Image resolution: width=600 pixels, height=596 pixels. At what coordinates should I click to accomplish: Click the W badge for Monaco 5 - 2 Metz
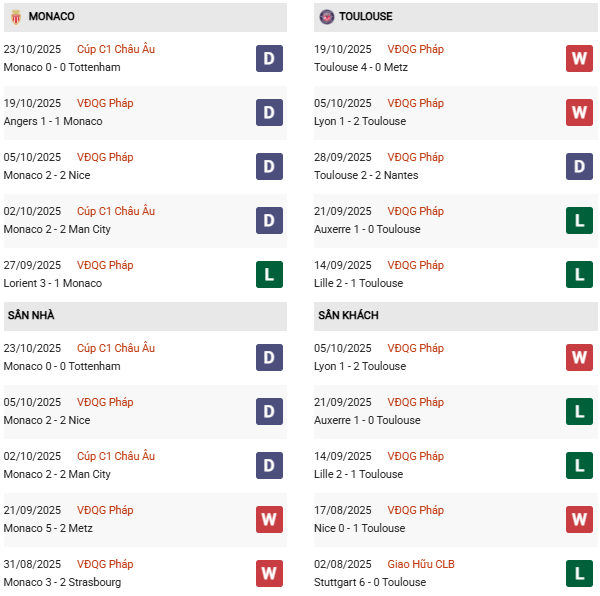269,519
